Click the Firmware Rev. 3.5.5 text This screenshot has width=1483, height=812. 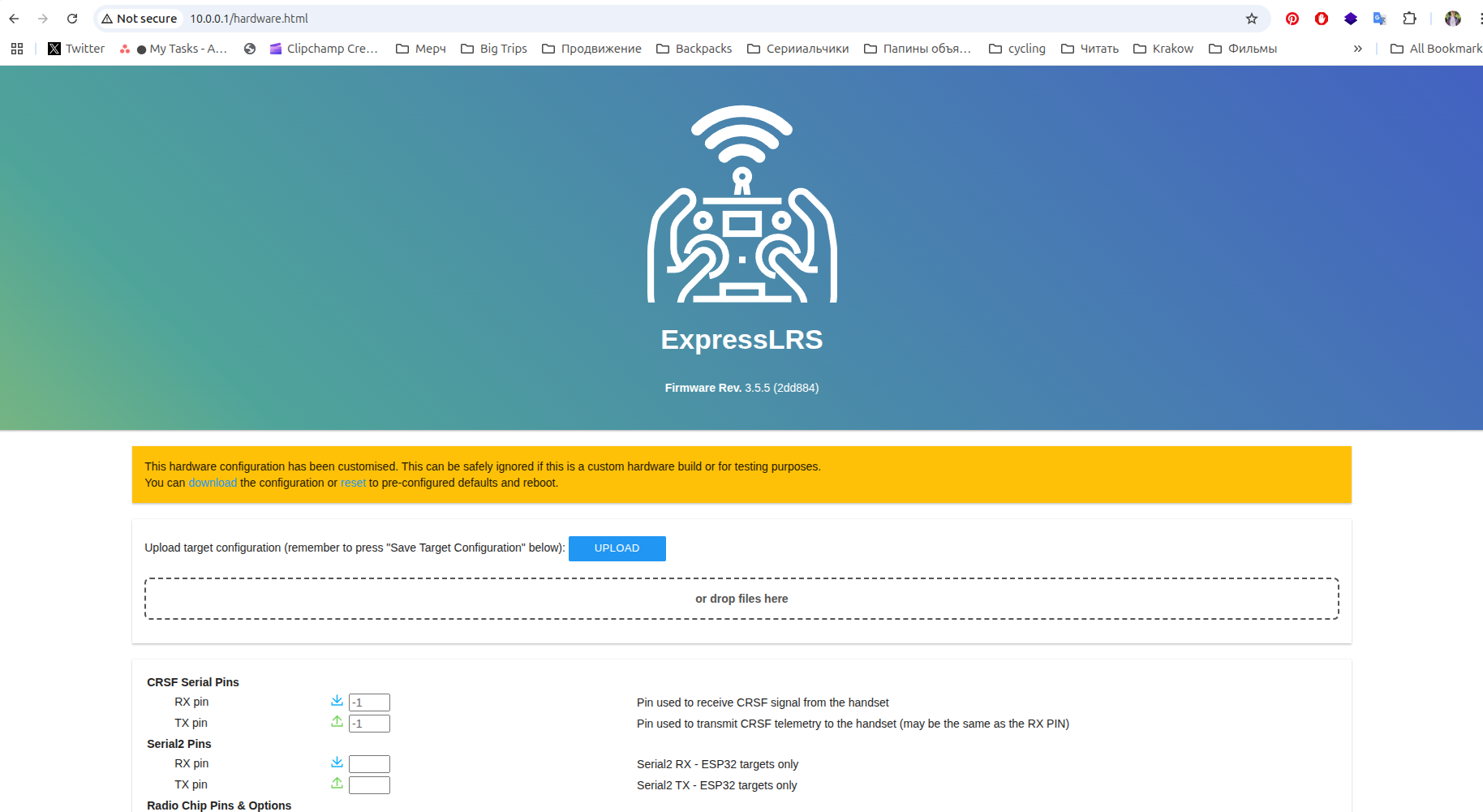click(x=741, y=388)
